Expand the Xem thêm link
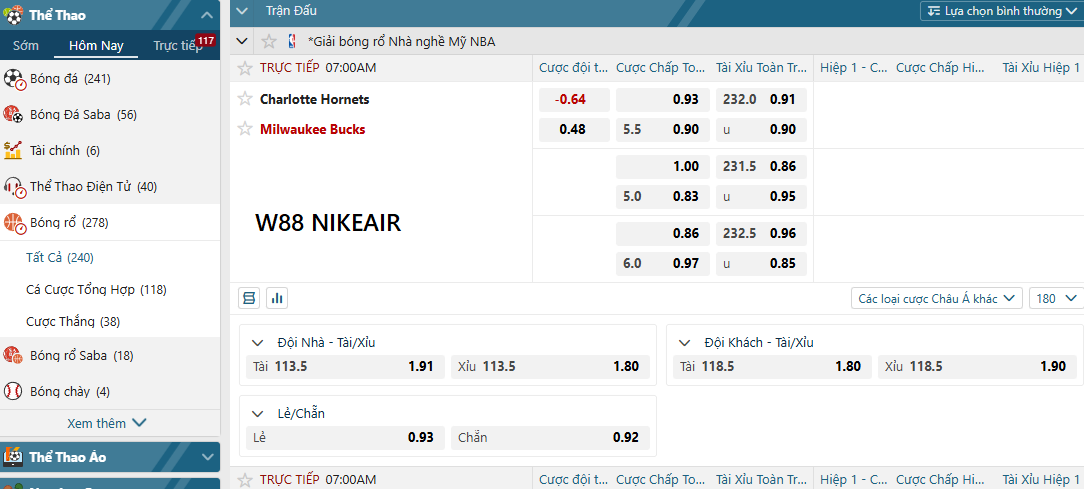The width and height of the screenshot is (1084, 489). pyautogui.click(x=107, y=423)
